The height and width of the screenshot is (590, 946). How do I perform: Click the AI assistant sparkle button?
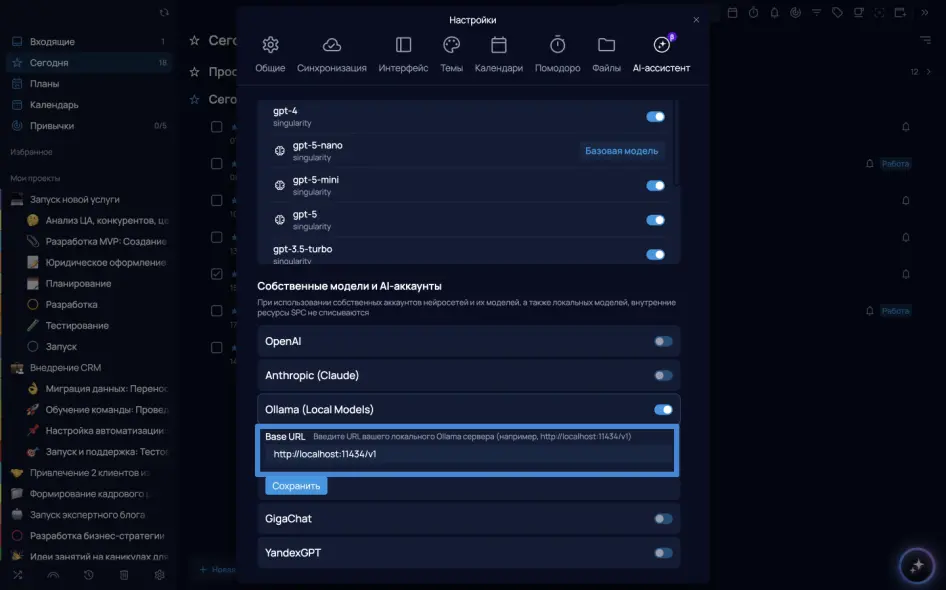coord(916,566)
